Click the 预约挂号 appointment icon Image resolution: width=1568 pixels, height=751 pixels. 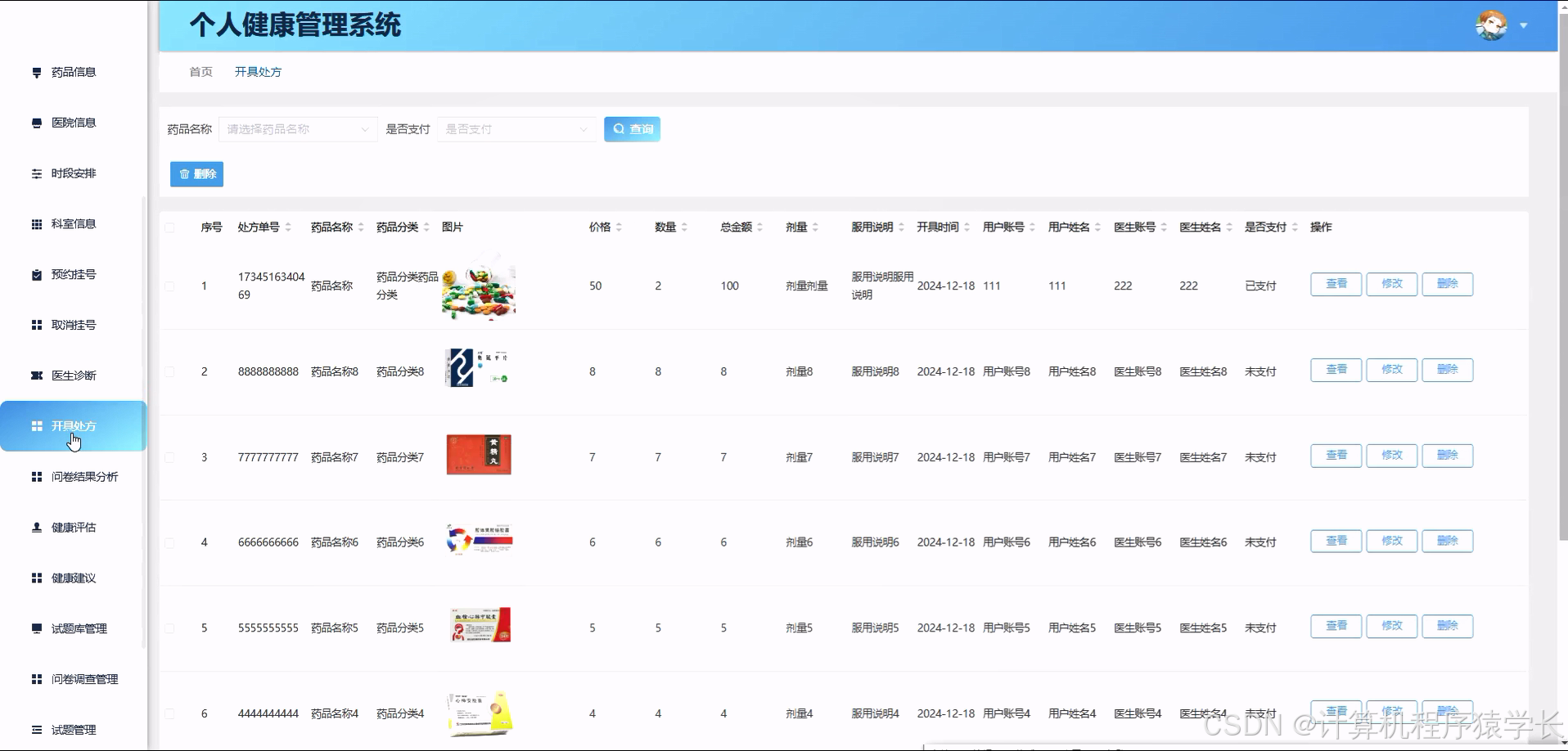click(x=35, y=274)
